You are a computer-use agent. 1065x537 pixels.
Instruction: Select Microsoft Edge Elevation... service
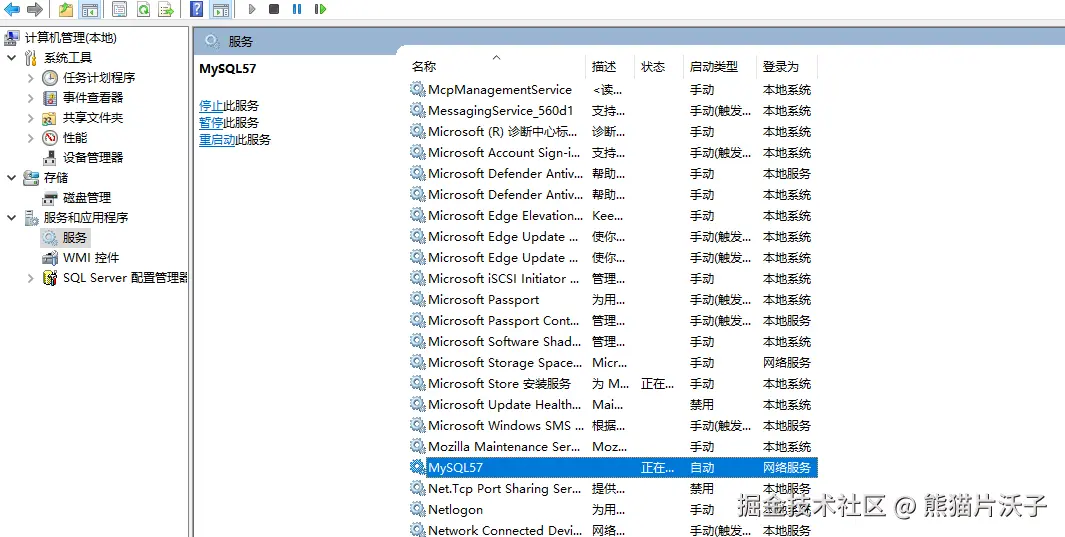(613, 215)
